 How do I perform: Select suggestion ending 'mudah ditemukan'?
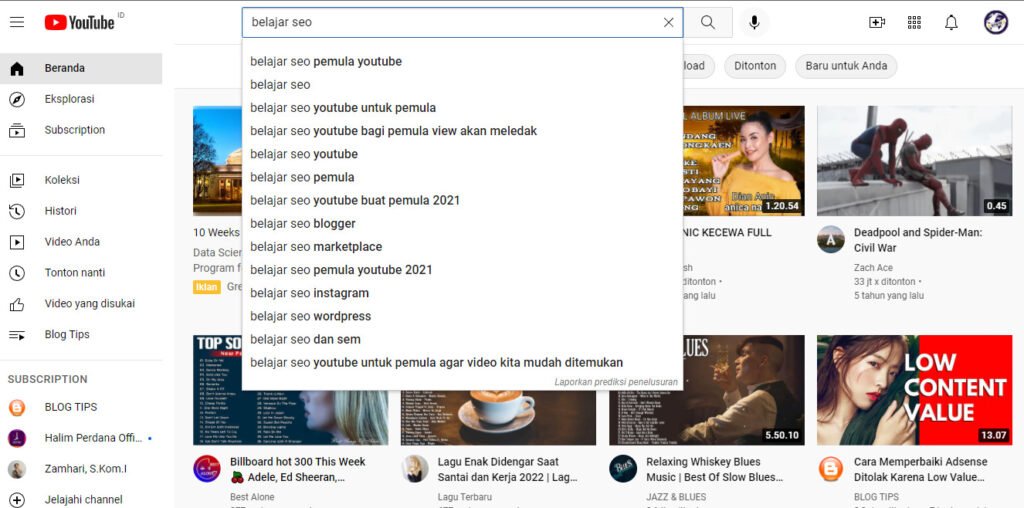point(462,362)
